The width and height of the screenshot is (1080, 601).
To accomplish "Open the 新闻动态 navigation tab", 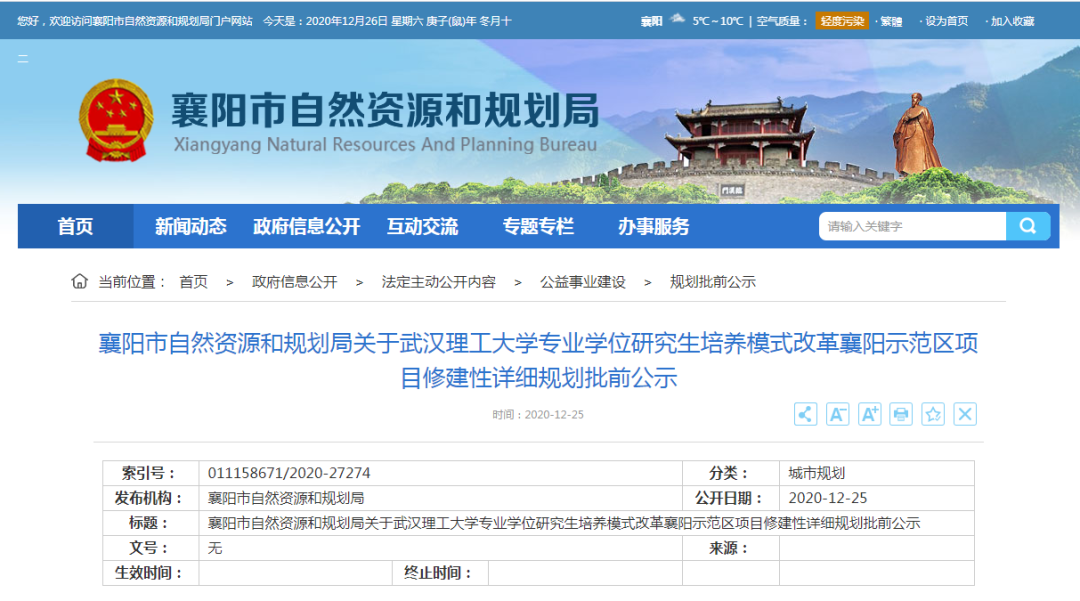I will pyautogui.click(x=191, y=226).
